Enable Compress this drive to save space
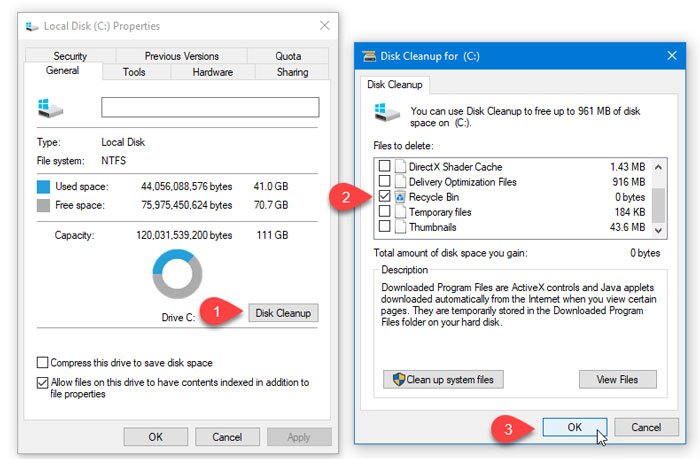 tap(42, 362)
